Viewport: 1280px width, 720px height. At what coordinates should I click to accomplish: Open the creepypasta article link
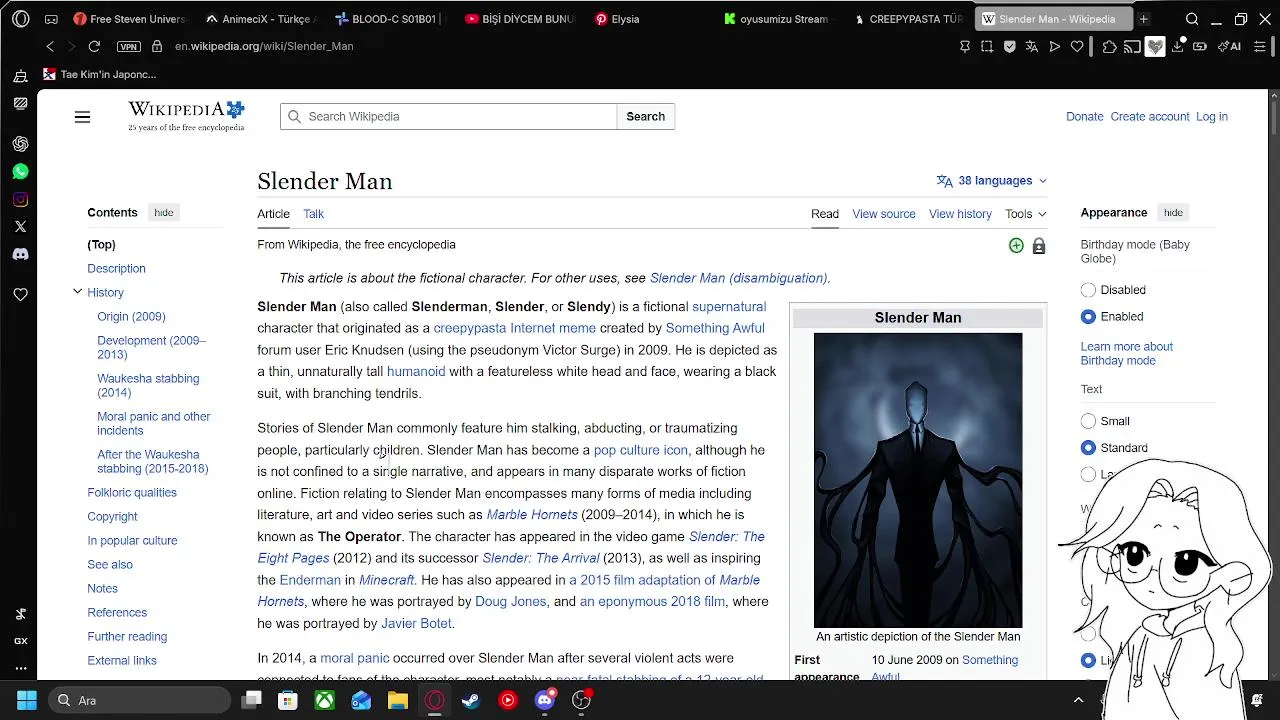click(x=470, y=328)
